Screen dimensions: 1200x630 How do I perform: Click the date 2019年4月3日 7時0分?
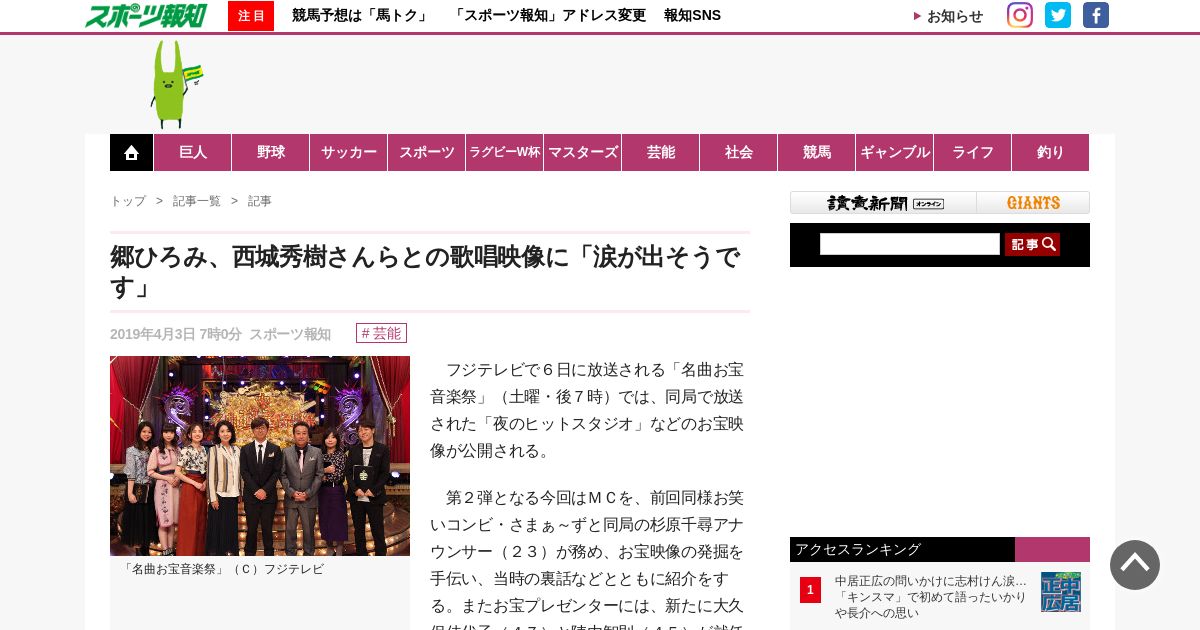coord(176,334)
